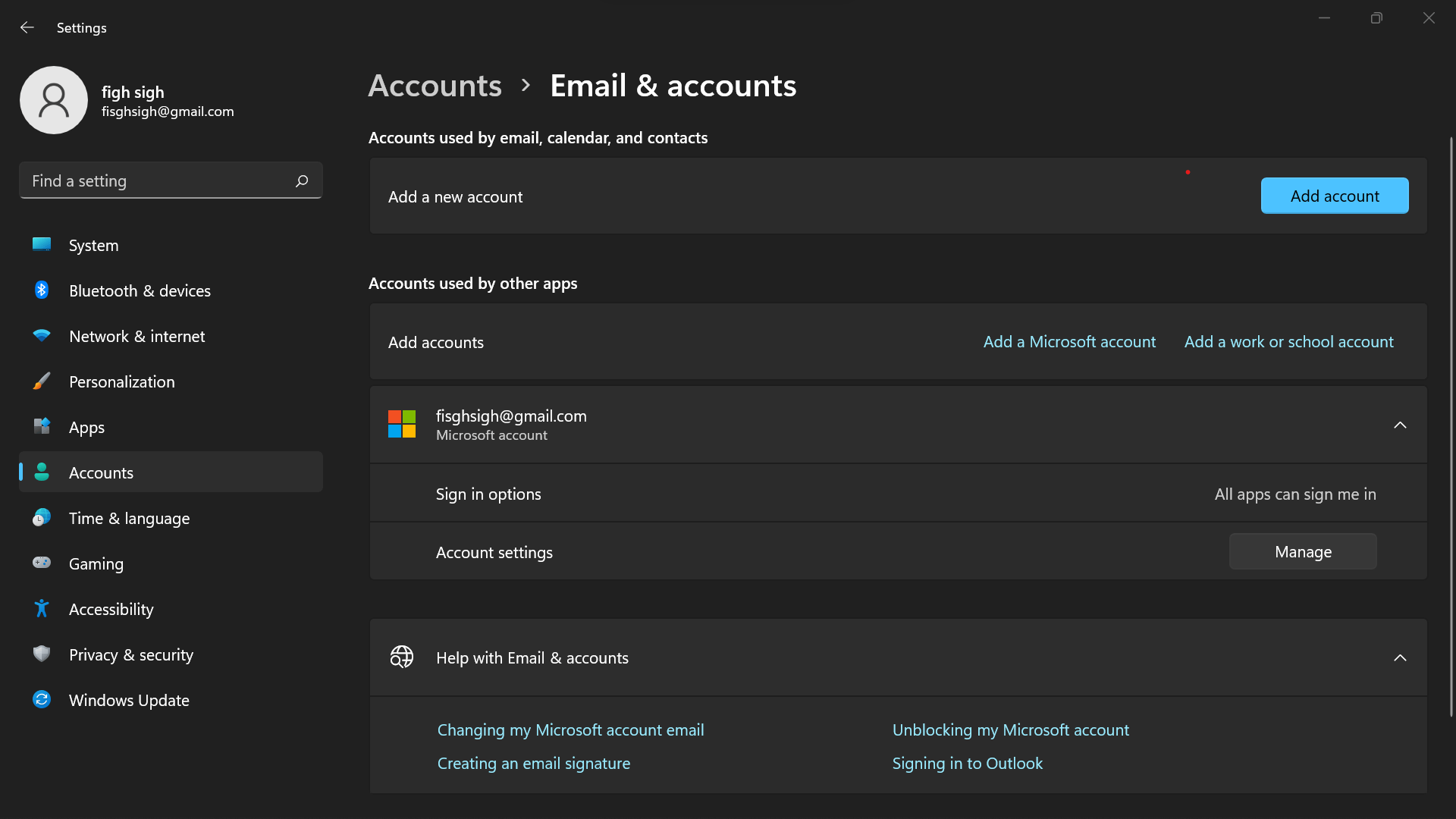Click the user profile avatar picture
The image size is (1456, 819).
(x=54, y=100)
